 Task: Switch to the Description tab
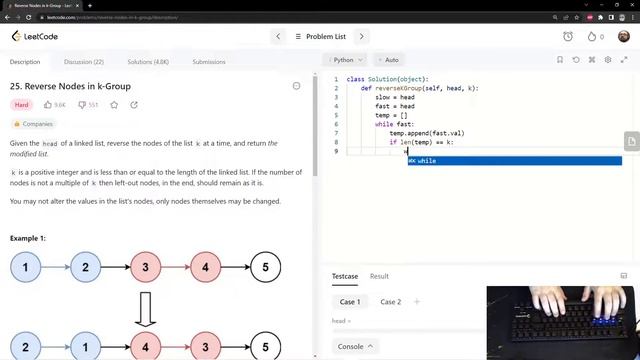(x=25, y=62)
